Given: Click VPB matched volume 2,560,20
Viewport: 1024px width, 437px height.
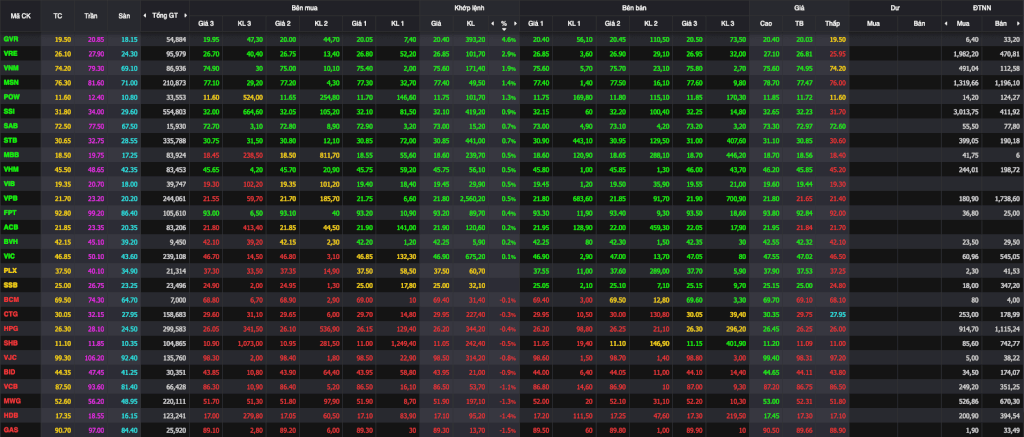Looking at the screenshot, I should [x=471, y=198].
